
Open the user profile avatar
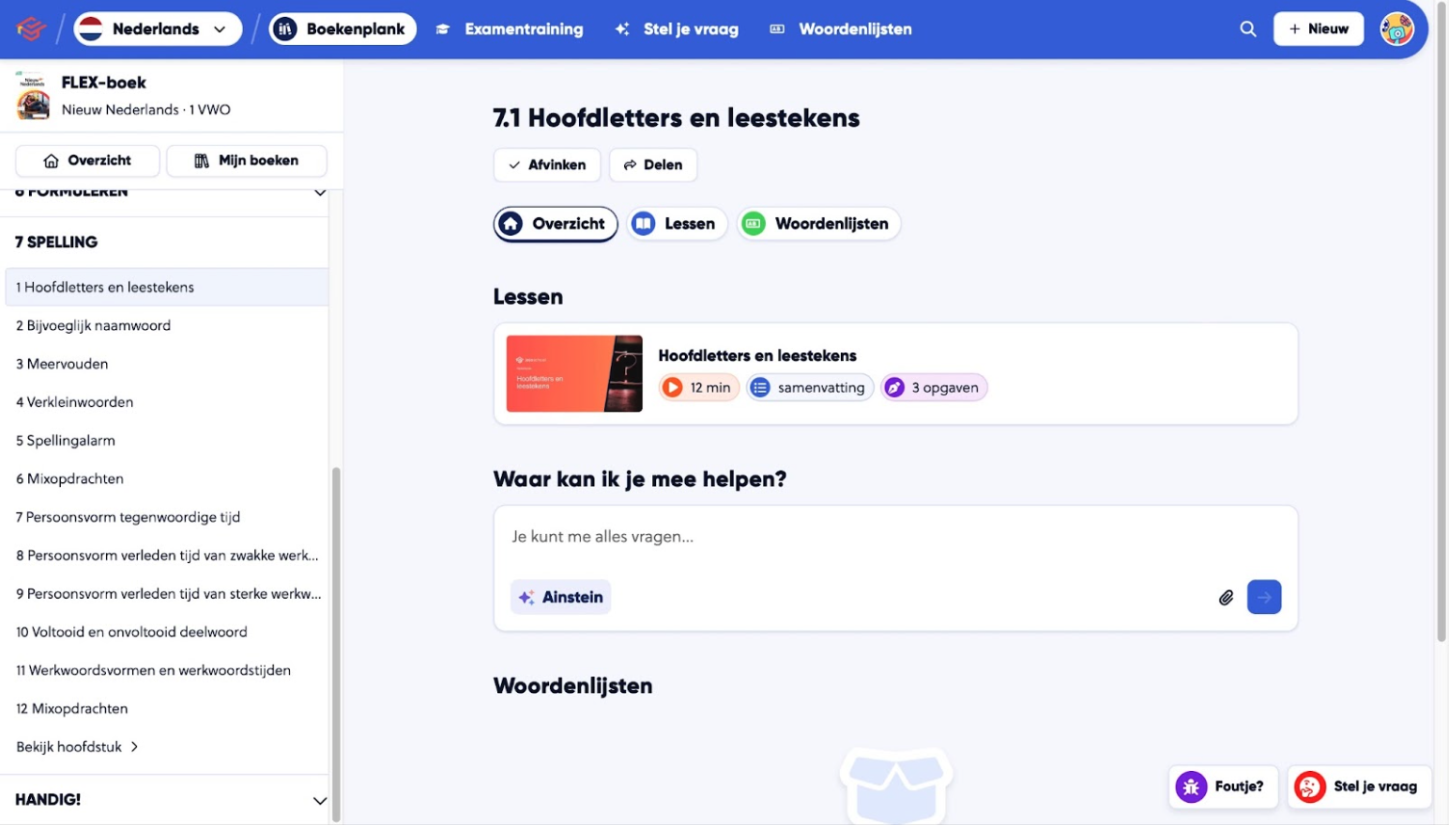pos(1397,29)
